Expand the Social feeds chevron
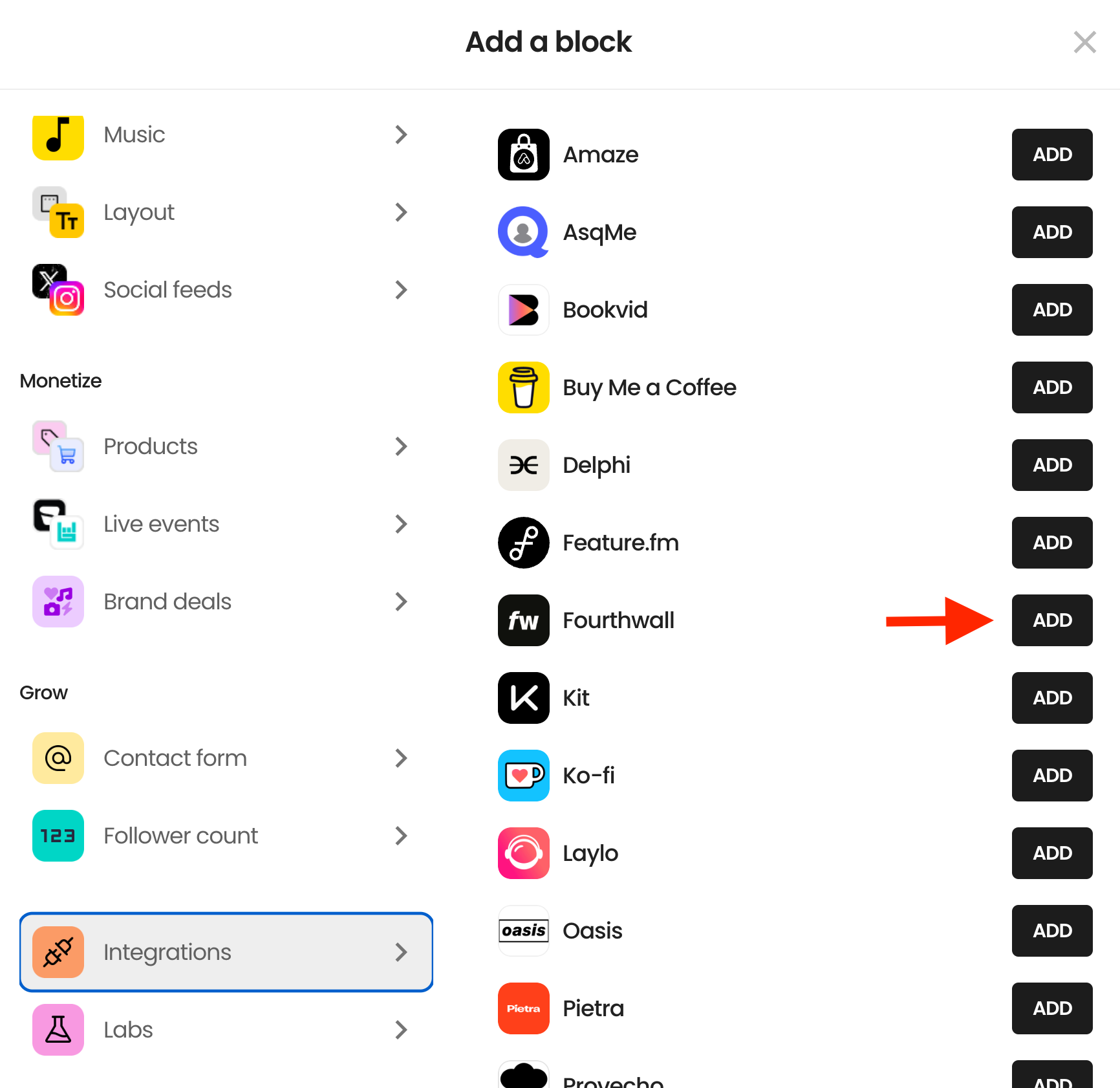The height and width of the screenshot is (1088, 1120). (x=401, y=290)
